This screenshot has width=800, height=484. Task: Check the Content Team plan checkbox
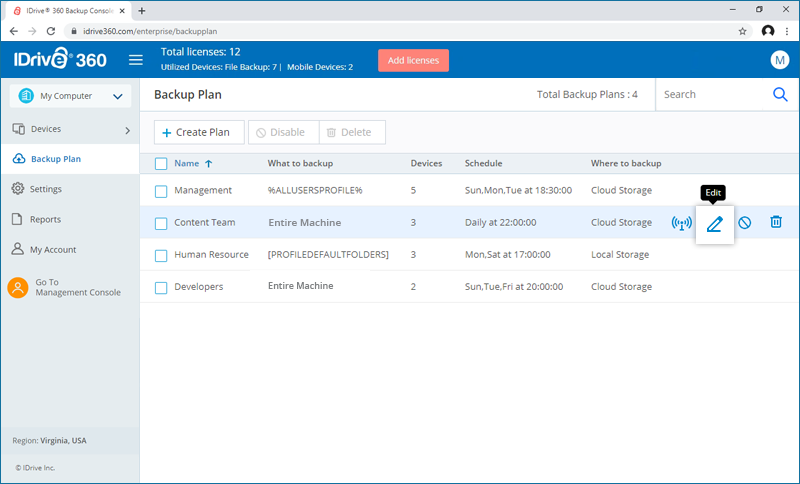[x=161, y=223]
